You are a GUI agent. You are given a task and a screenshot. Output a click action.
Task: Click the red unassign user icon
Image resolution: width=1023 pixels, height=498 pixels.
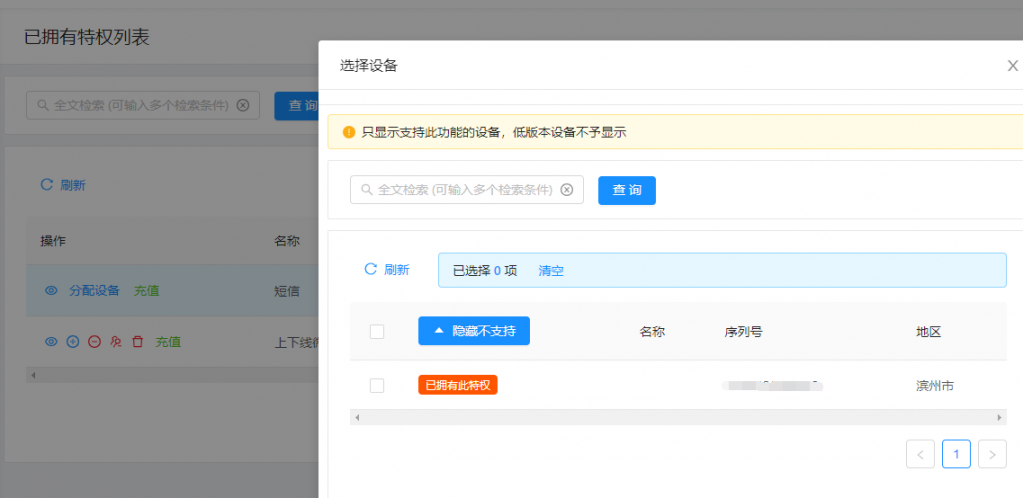(x=116, y=342)
